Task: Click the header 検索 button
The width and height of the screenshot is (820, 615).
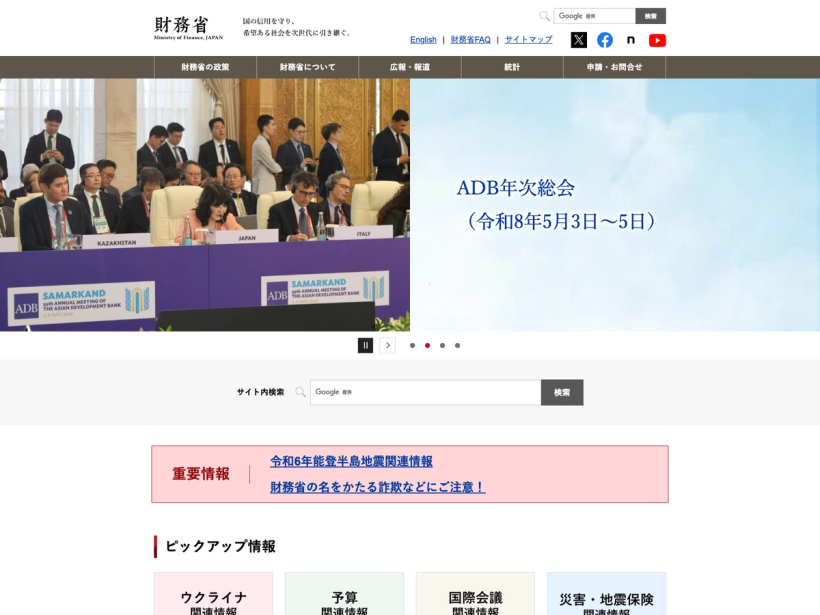Action: pyautogui.click(x=651, y=16)
